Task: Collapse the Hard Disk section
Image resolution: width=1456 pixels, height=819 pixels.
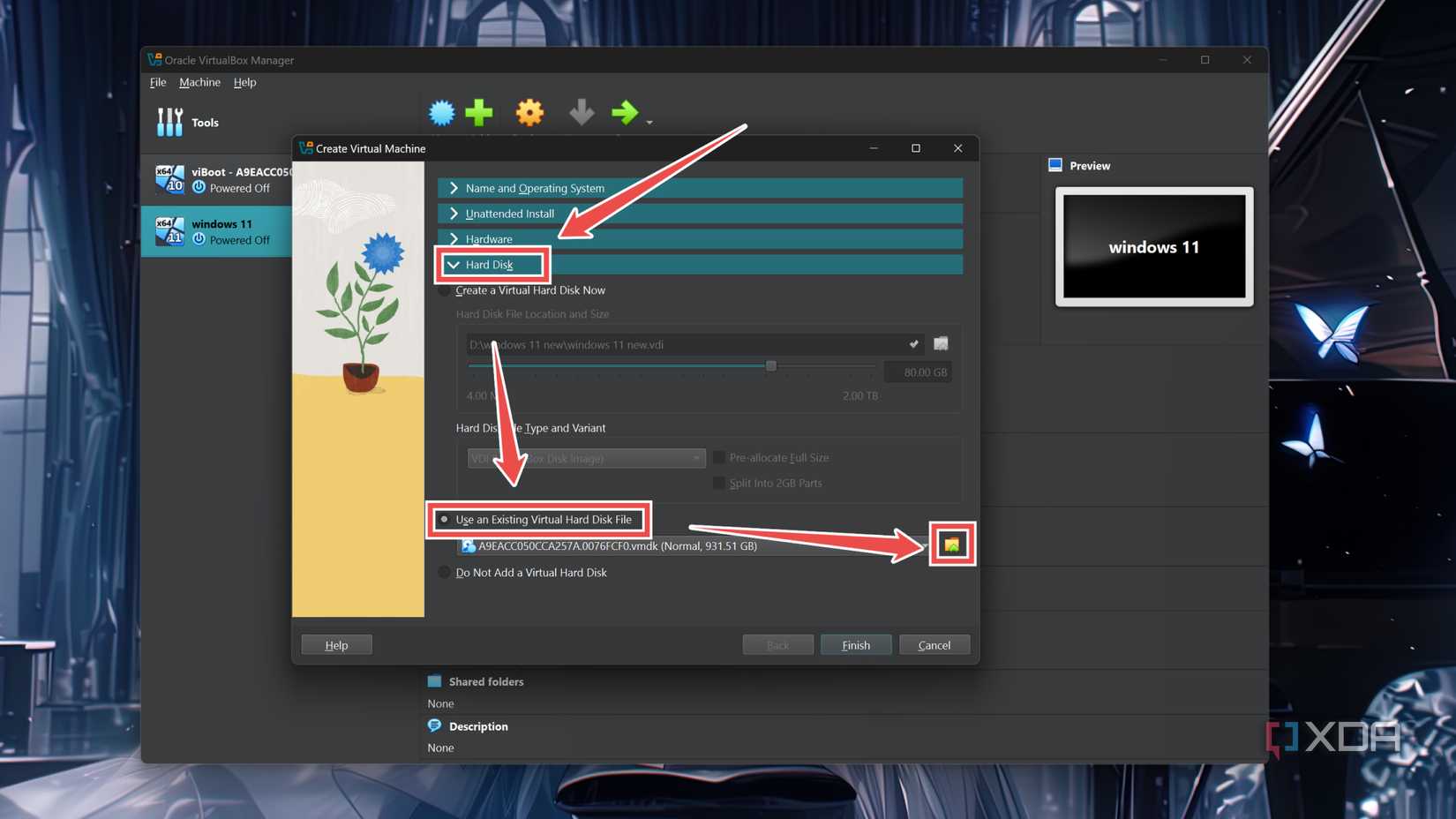Action: (x=489, y=265)
